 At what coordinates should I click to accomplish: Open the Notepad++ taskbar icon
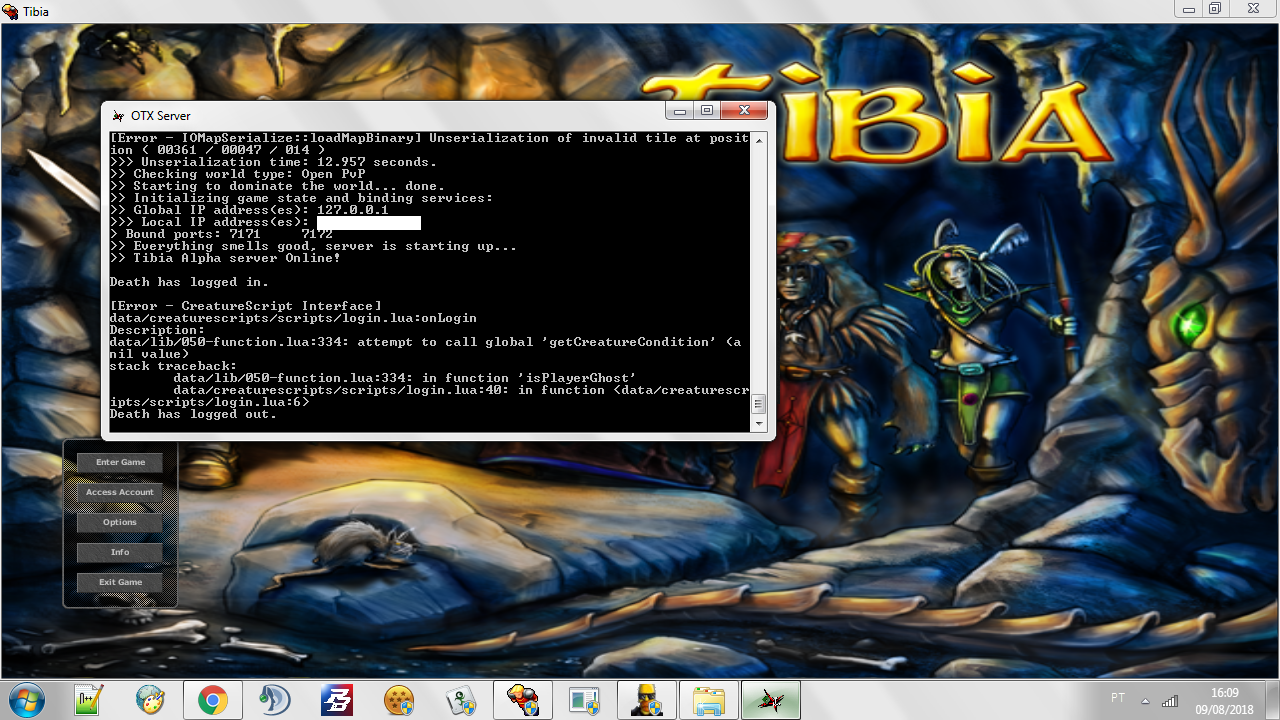point(88,700)
